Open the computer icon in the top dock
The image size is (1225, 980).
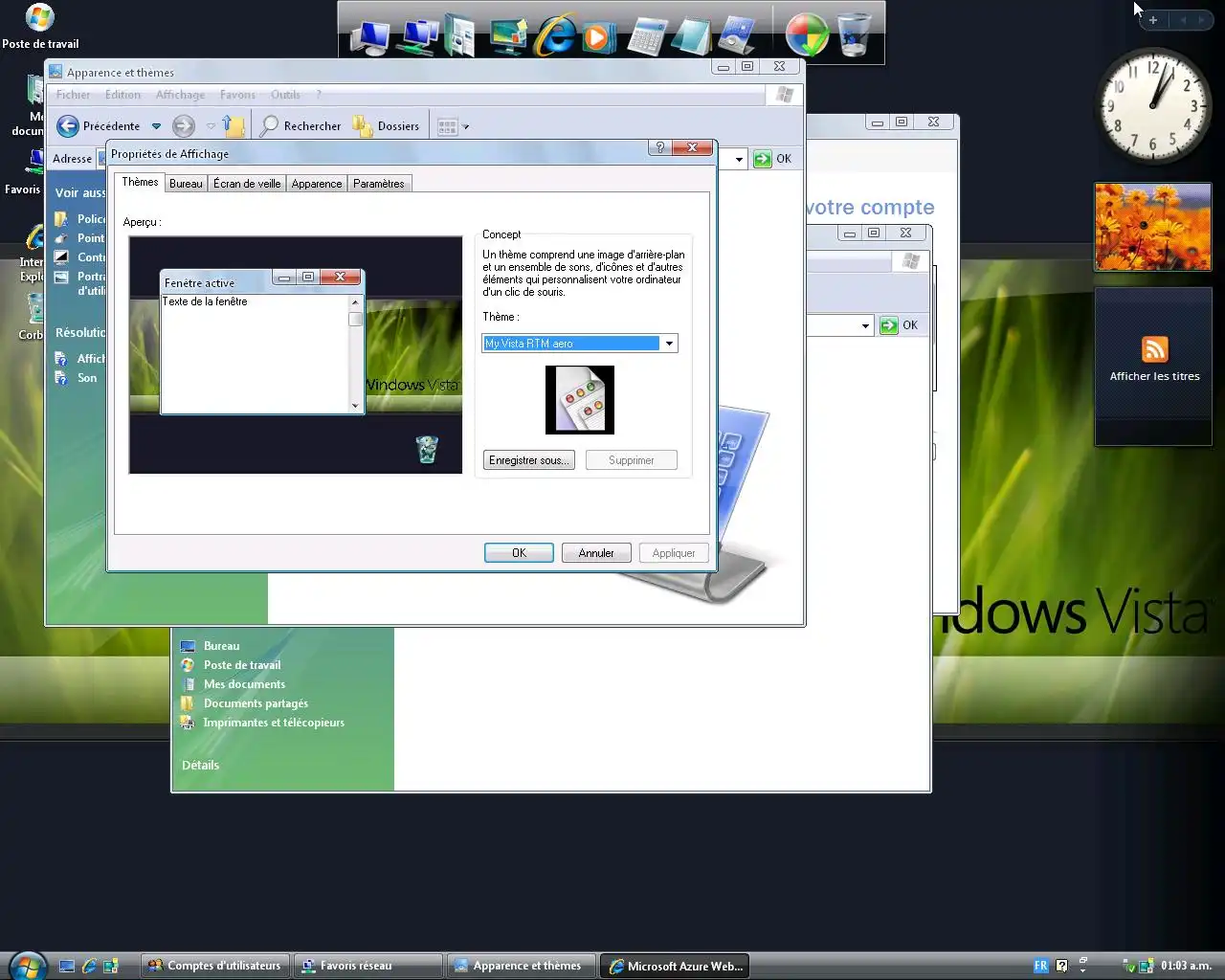[x=370, y=36]
